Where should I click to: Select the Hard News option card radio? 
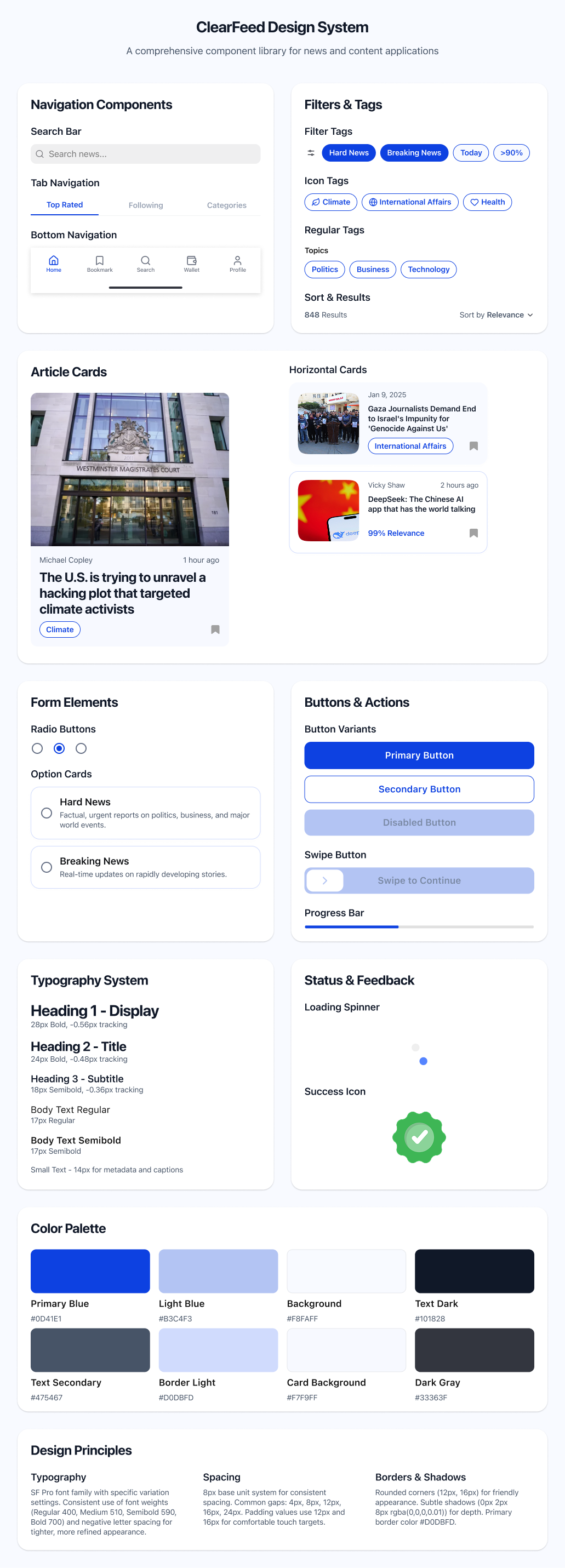coord(46,813)
